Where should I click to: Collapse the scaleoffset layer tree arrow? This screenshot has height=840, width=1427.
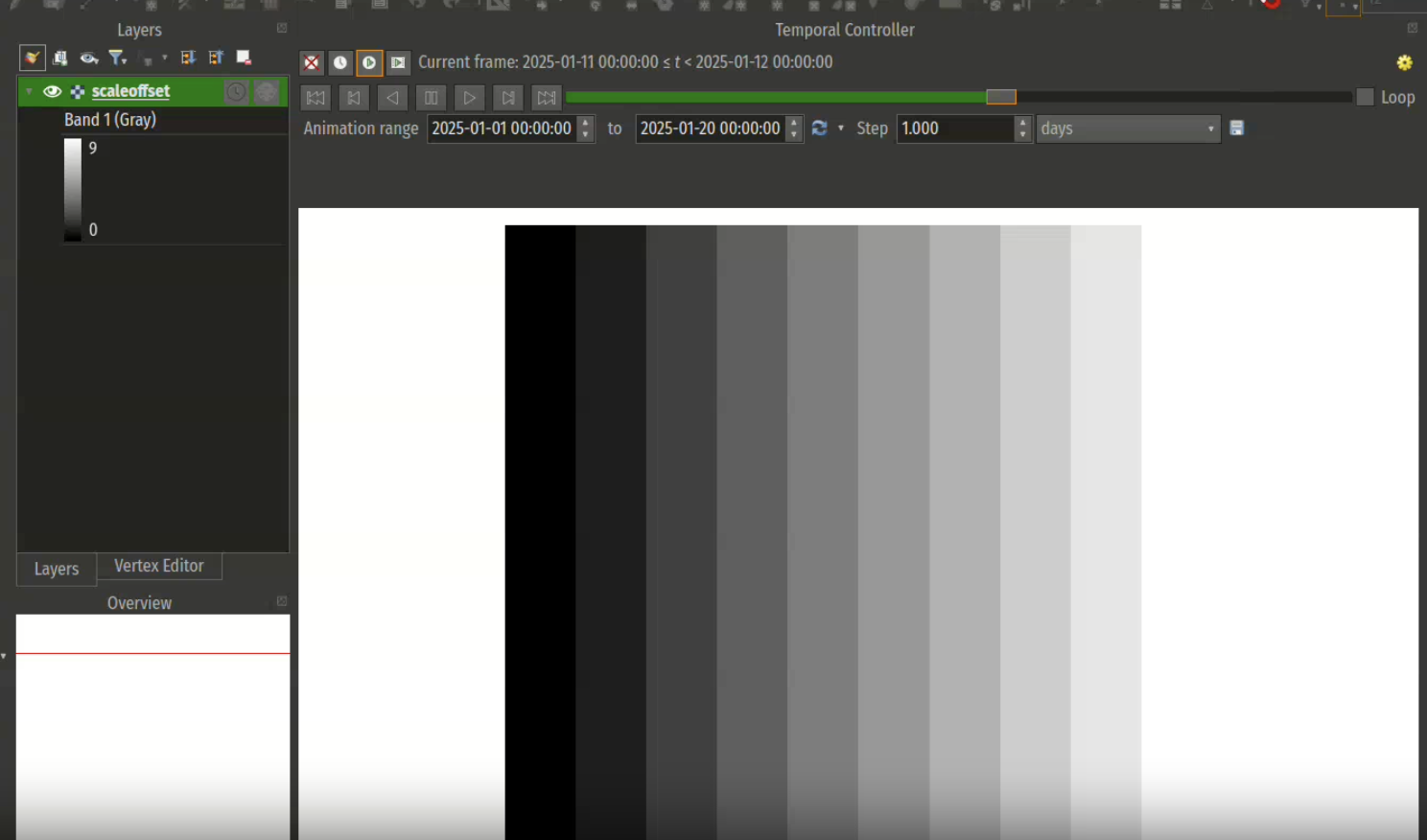coord(30,92)
